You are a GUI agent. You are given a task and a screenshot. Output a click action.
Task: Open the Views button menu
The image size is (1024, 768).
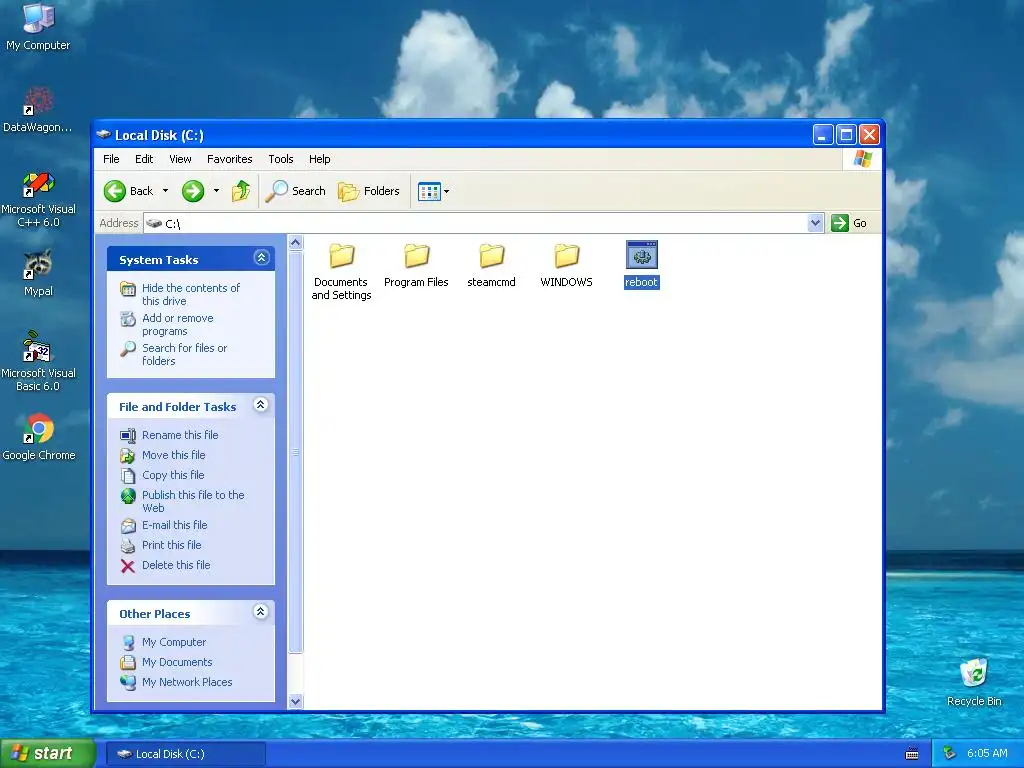coord(434,191)
